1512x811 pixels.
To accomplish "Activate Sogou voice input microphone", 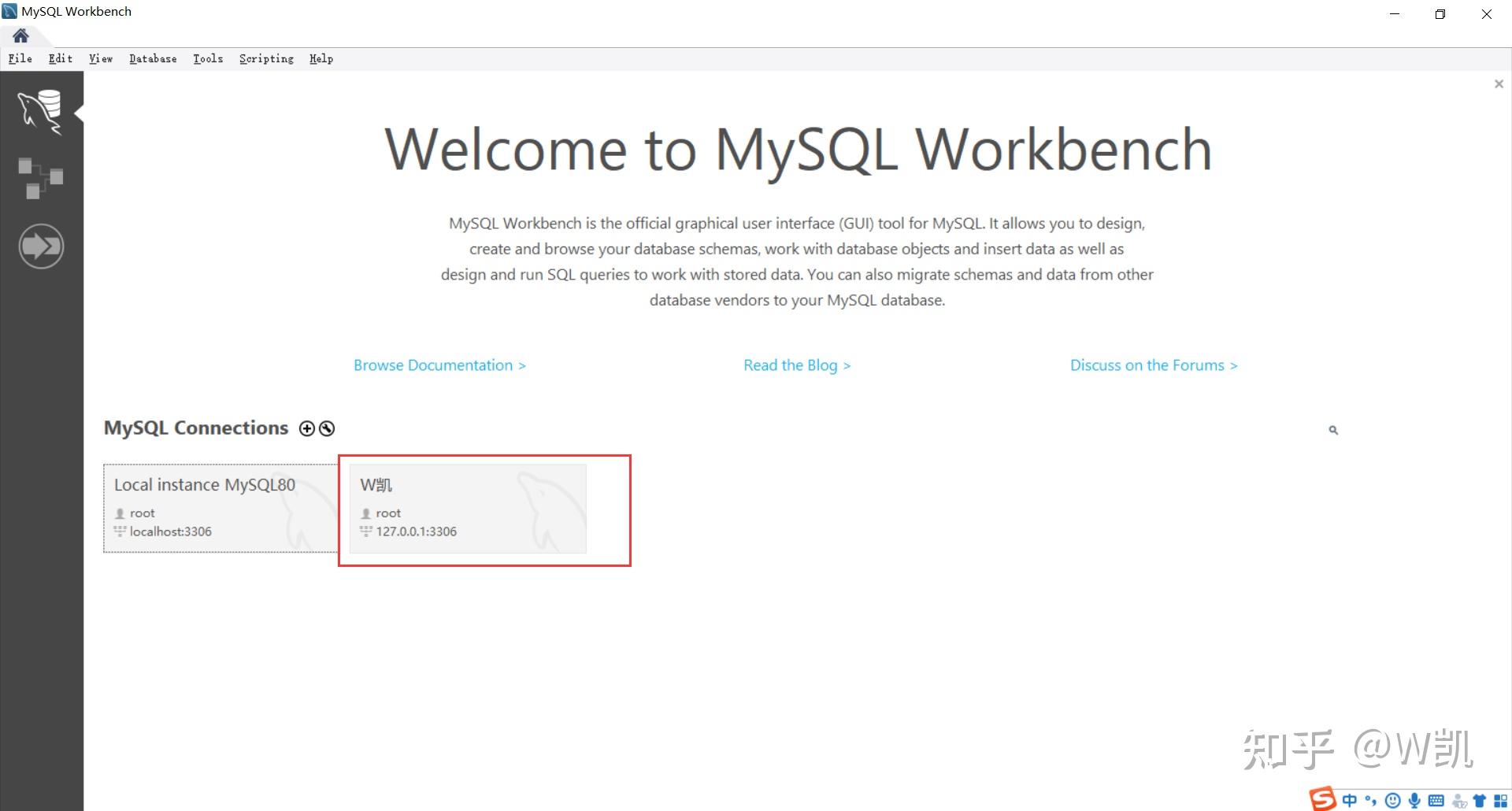I will click(x=1414, y=801).
